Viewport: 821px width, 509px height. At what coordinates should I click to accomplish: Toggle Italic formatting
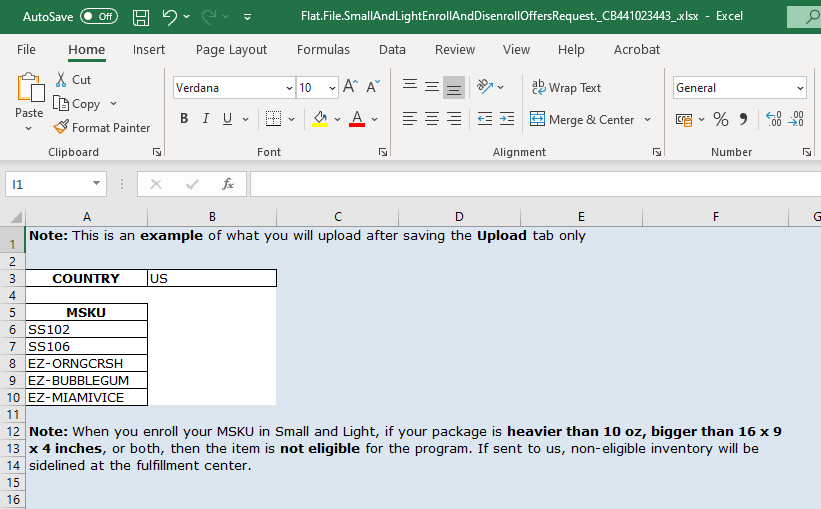[x=206, y=119]
